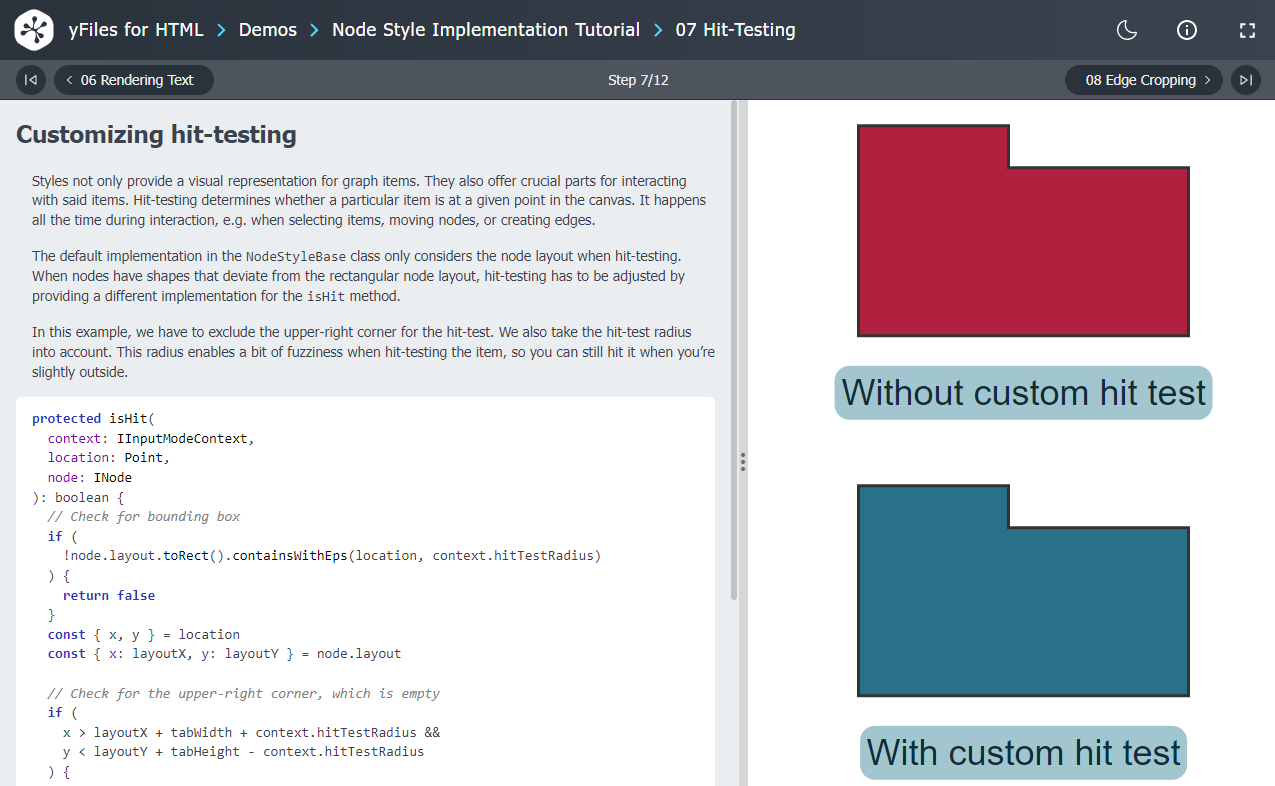This screenshot has height=786, width=1275.
Task: Click 'return false' code line
Action: pos(109,595)
